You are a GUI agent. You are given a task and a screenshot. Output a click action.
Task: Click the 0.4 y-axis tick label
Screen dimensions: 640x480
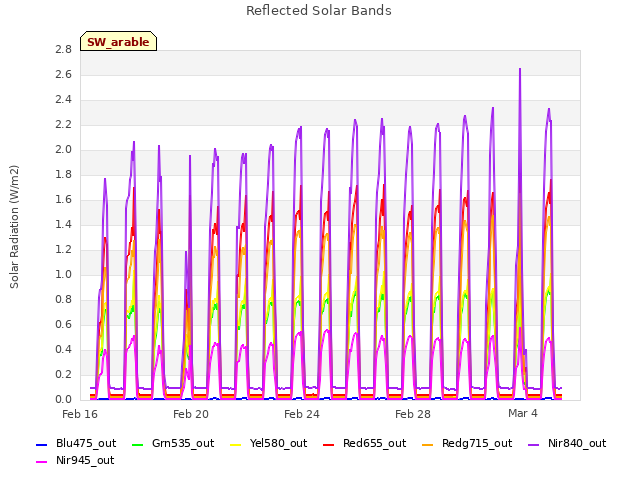pyautogui.click(x=63, y=349)
